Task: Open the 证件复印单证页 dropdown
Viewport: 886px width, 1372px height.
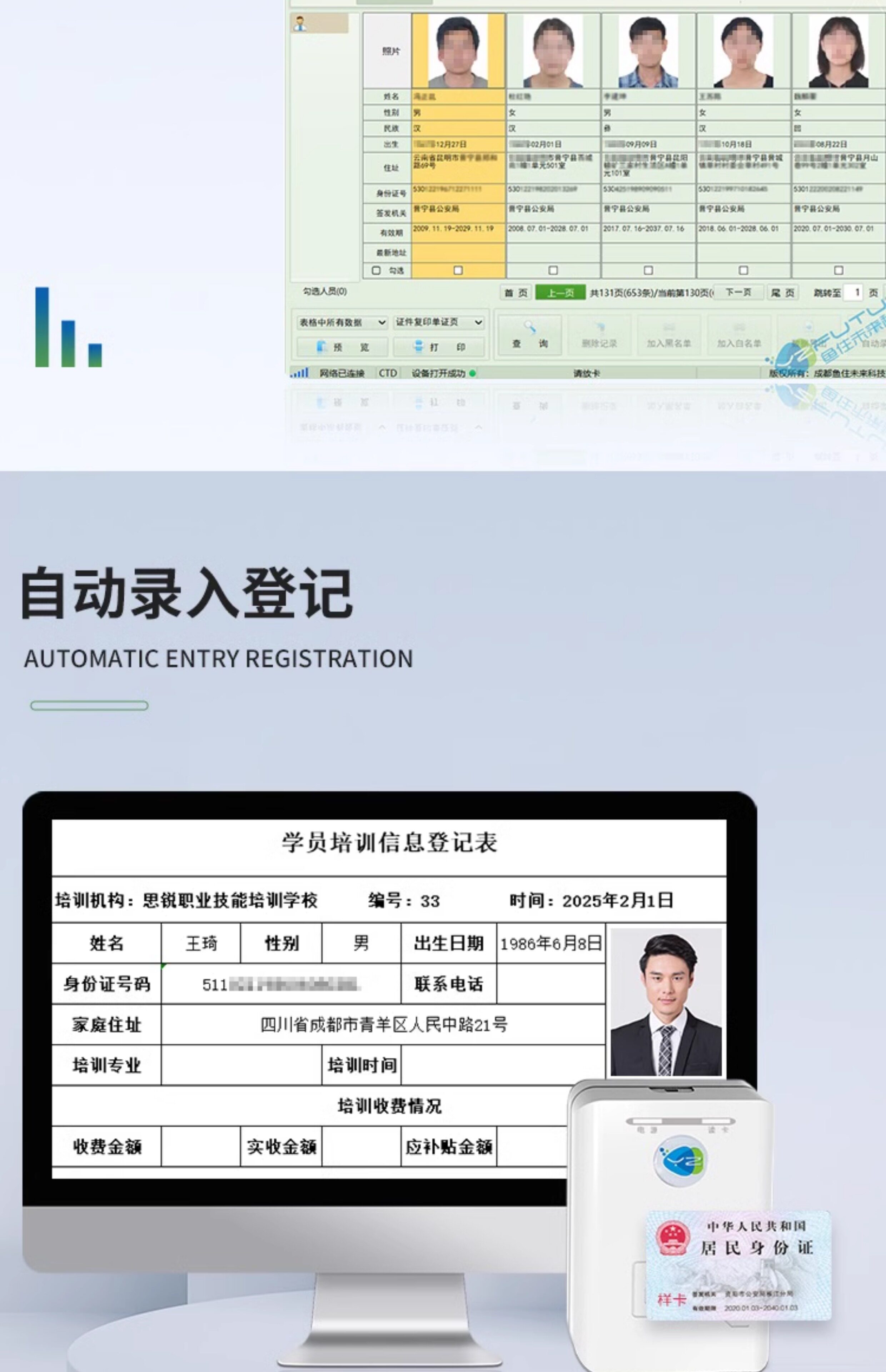Action: 438,322
